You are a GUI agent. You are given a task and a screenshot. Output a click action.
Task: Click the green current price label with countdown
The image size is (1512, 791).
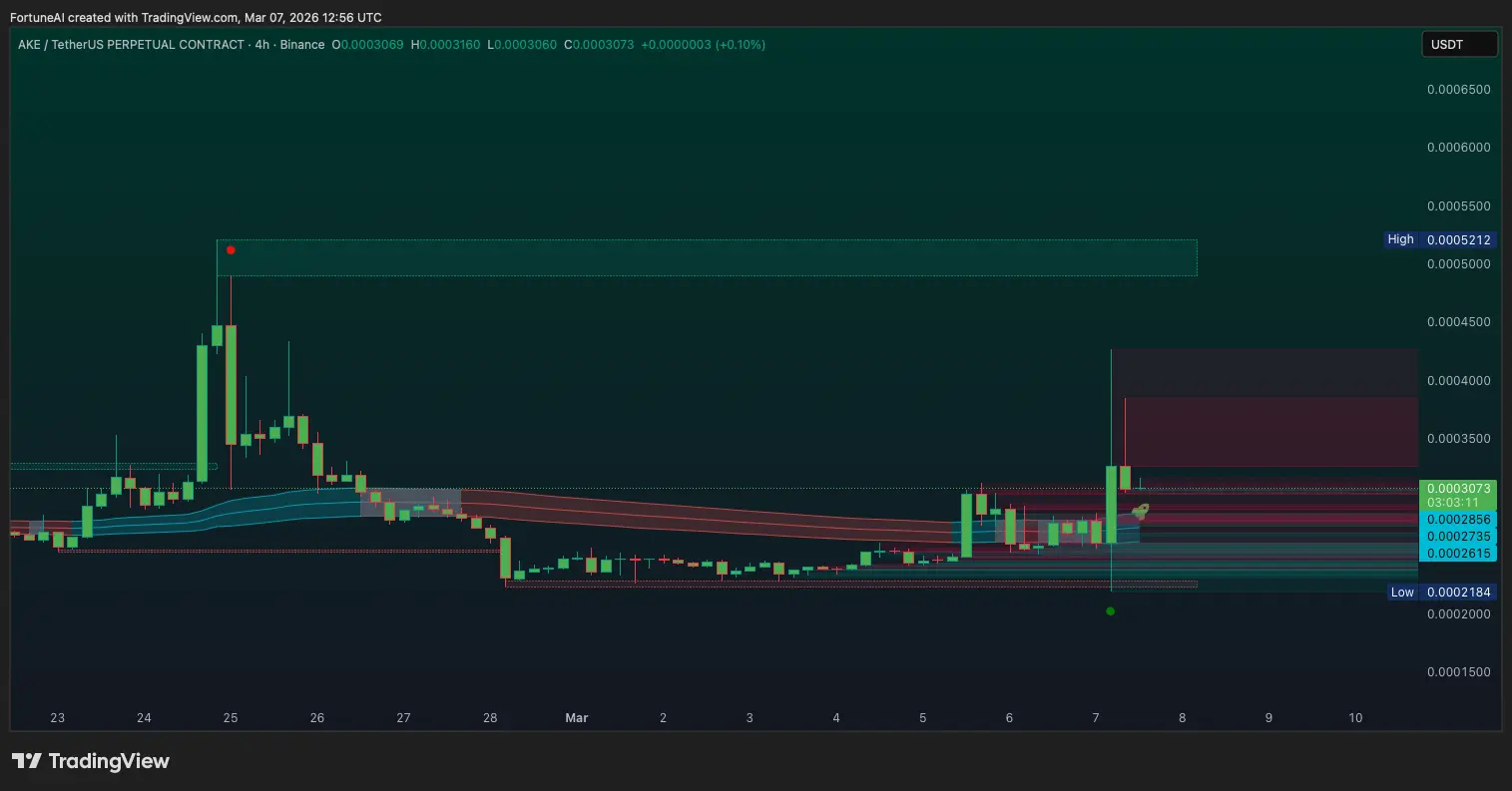pyautogui.click(x=1458, y=496)
